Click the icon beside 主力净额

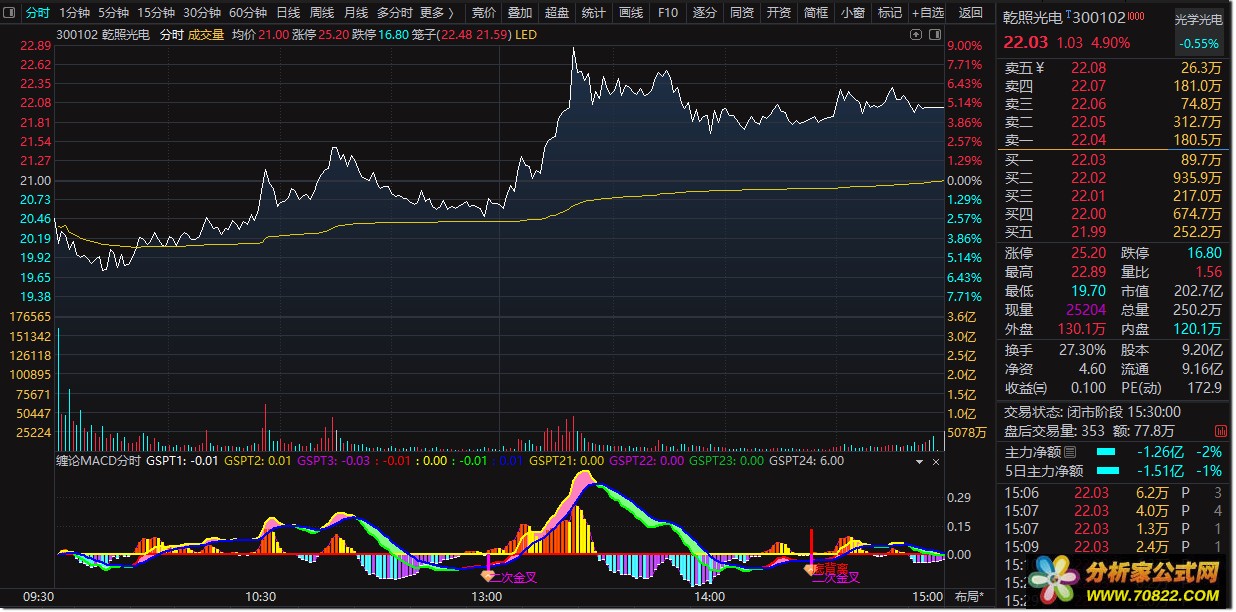tap(1070, 453)
